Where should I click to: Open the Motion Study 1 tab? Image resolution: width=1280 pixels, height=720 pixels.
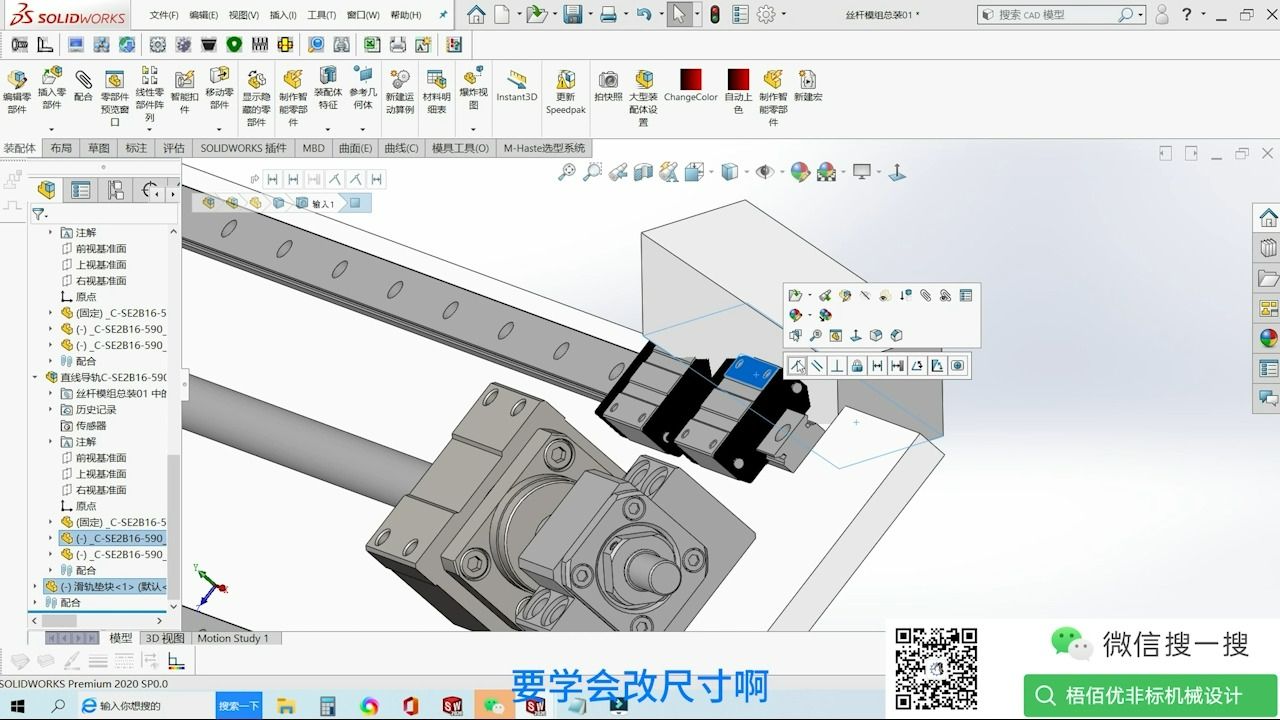click(x=233, y=638)
